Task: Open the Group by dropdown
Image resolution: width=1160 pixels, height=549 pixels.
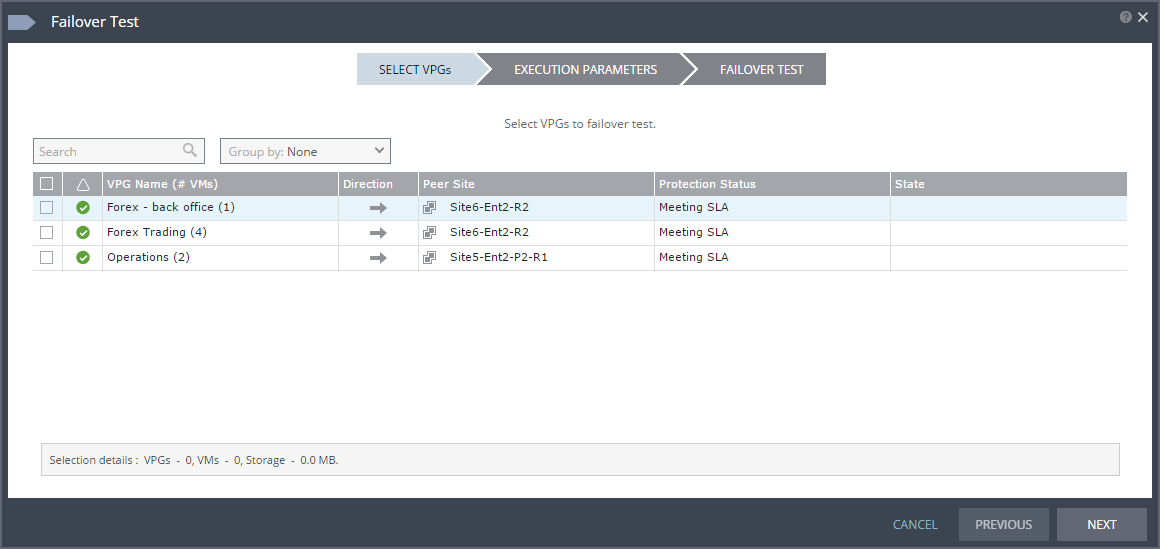Action: 305,151
